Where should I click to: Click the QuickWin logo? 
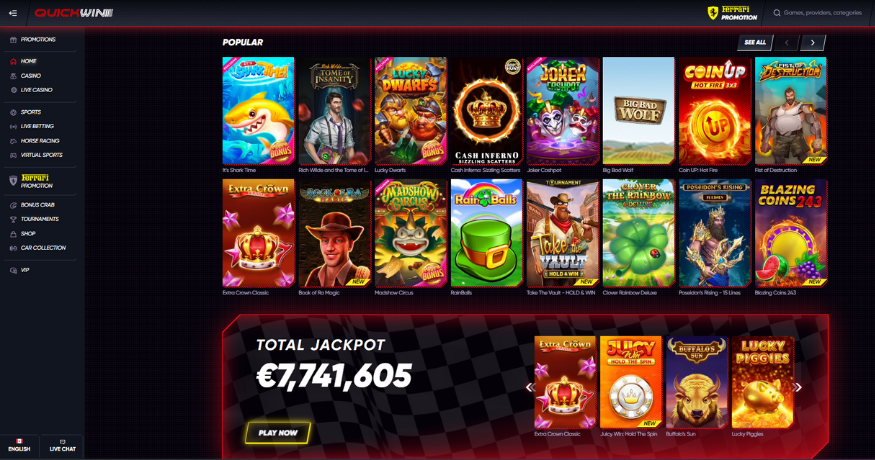(x=74, y=13)
